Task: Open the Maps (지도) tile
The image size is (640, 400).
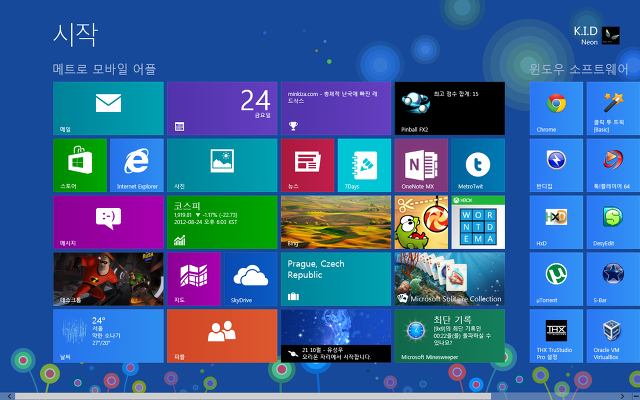Action: point(194,279)
